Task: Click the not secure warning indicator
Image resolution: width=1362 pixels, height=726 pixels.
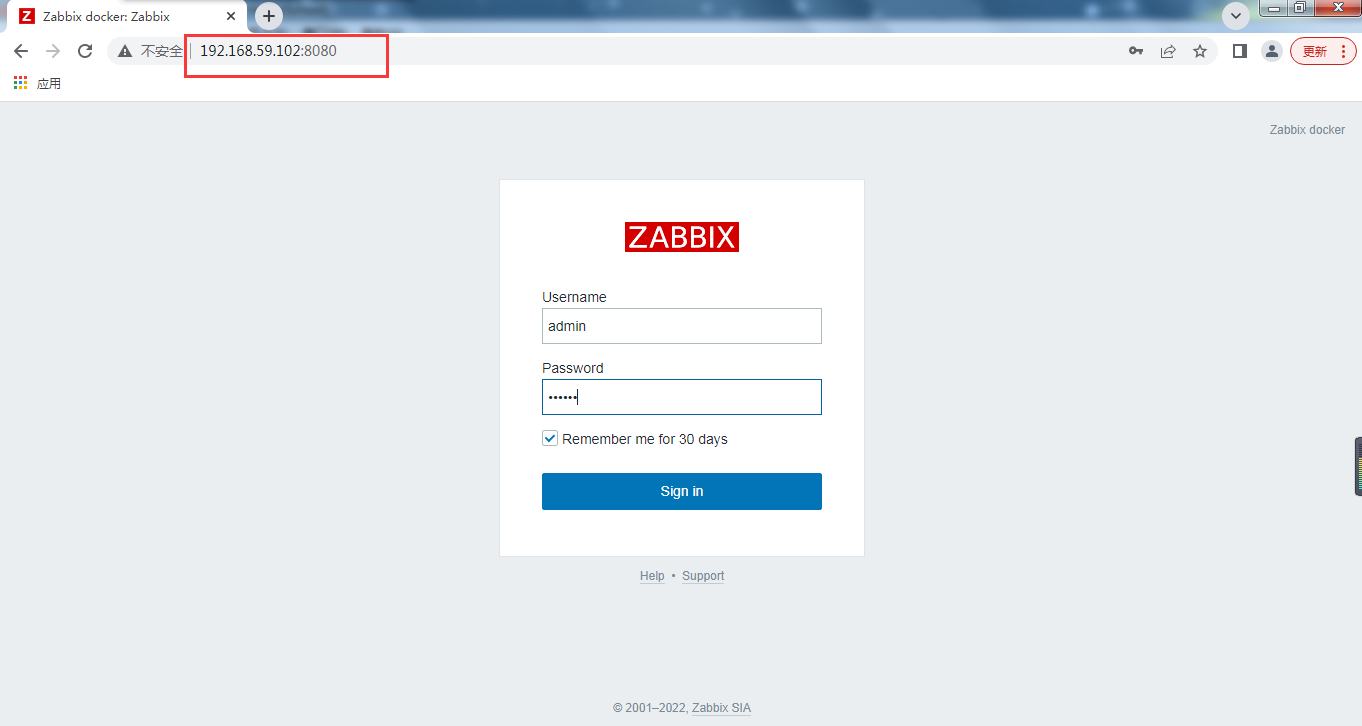Action: click(150, 51)
